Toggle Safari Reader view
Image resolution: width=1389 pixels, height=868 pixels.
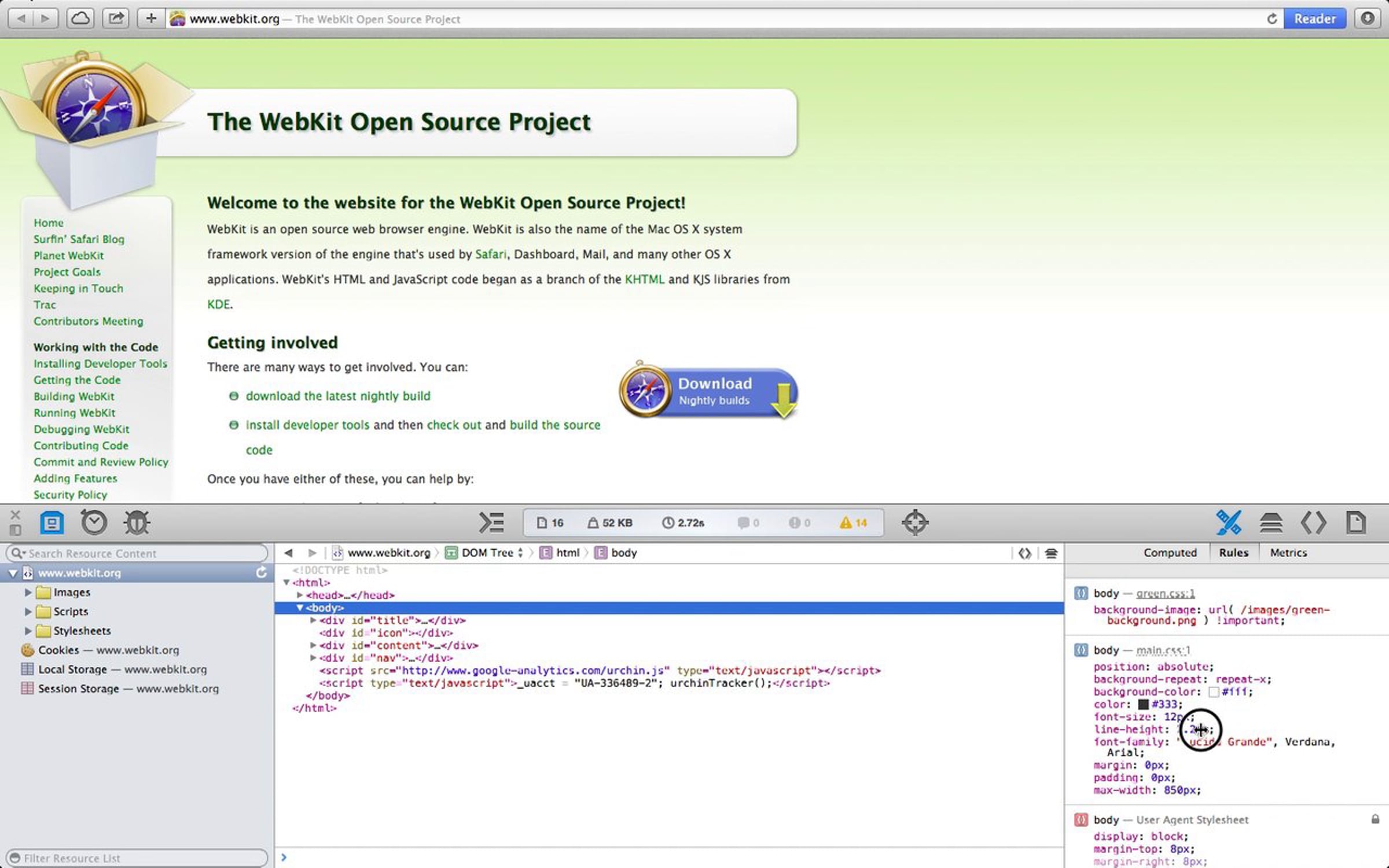click(x=1315, y=19)
